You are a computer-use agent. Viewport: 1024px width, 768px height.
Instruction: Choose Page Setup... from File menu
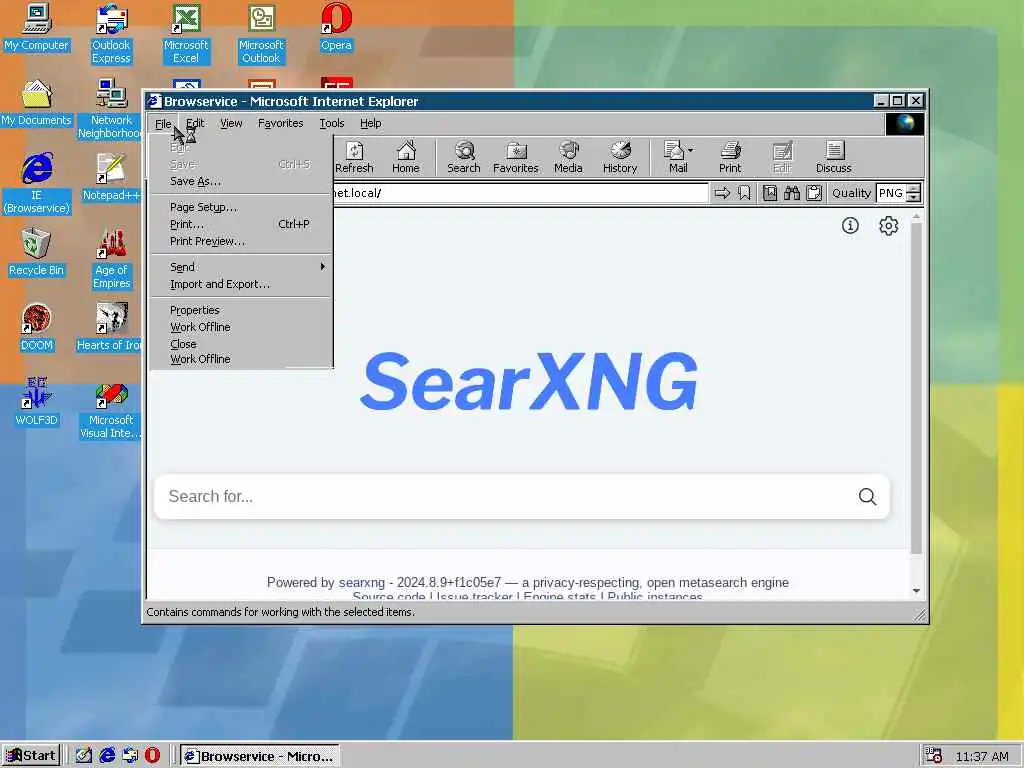click(x=241, y=207)
